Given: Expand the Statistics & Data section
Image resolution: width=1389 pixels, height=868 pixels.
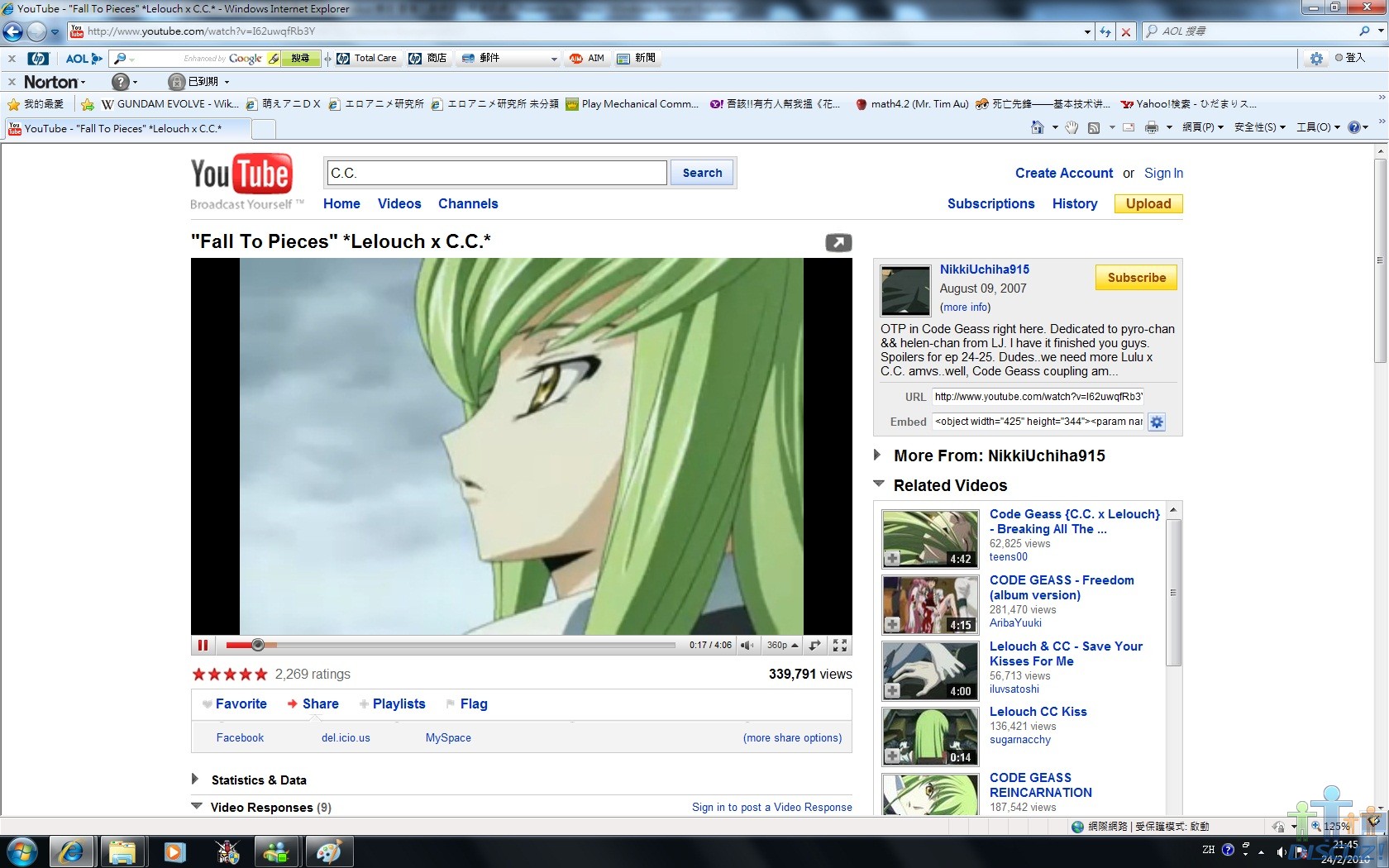Looking at the screenshot, I should click(195, 779).
